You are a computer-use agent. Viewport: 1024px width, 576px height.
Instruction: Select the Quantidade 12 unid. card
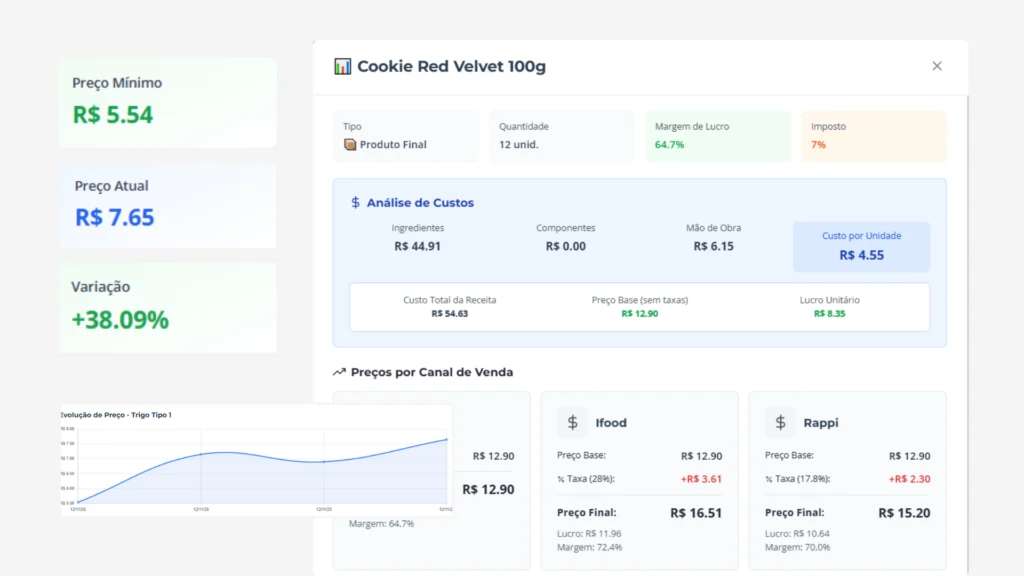(561, 136)
